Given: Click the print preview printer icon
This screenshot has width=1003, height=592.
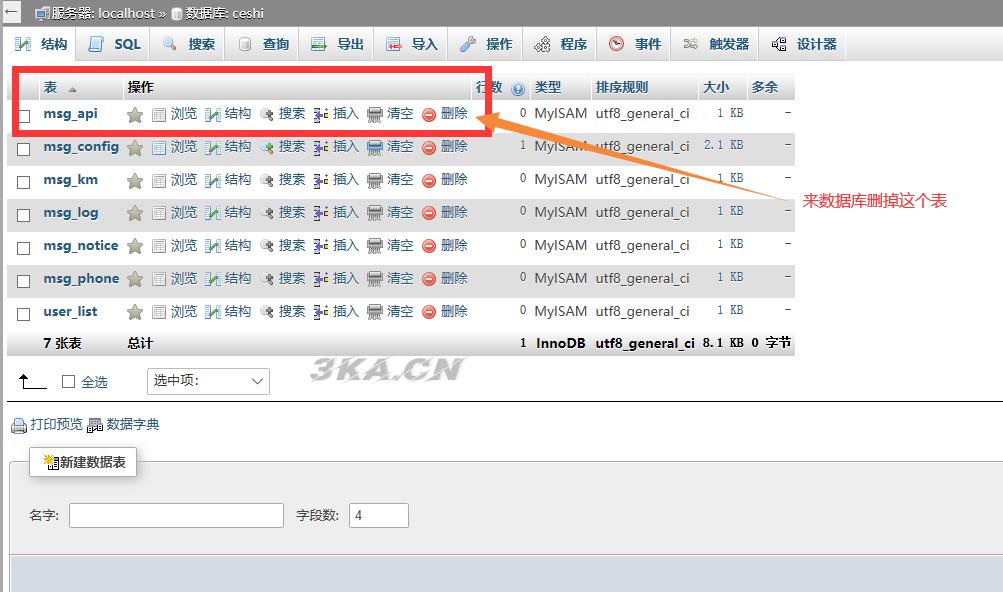Looking at the screenshot, I should pos(19,426).
